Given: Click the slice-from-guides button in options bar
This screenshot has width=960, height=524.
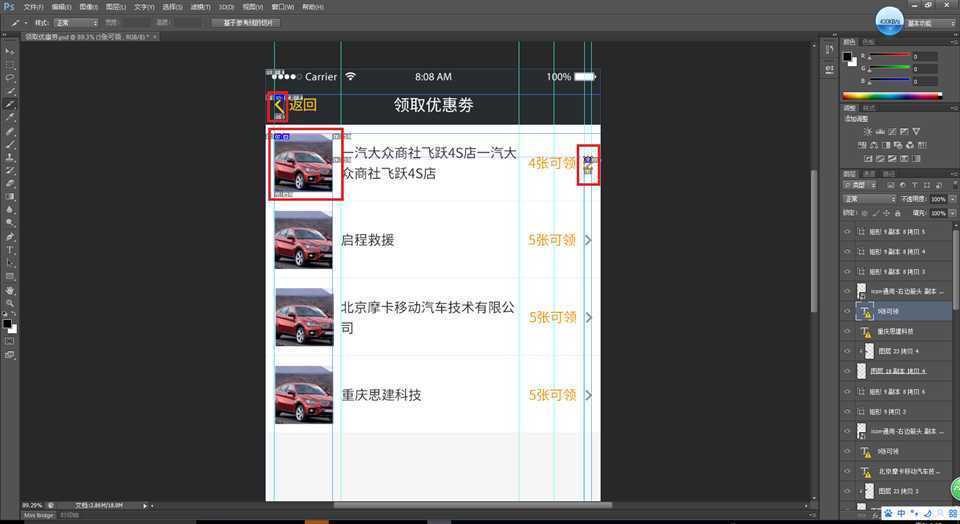Looking at the screenshot, I should pyautogui.click(x=246, y=23).
